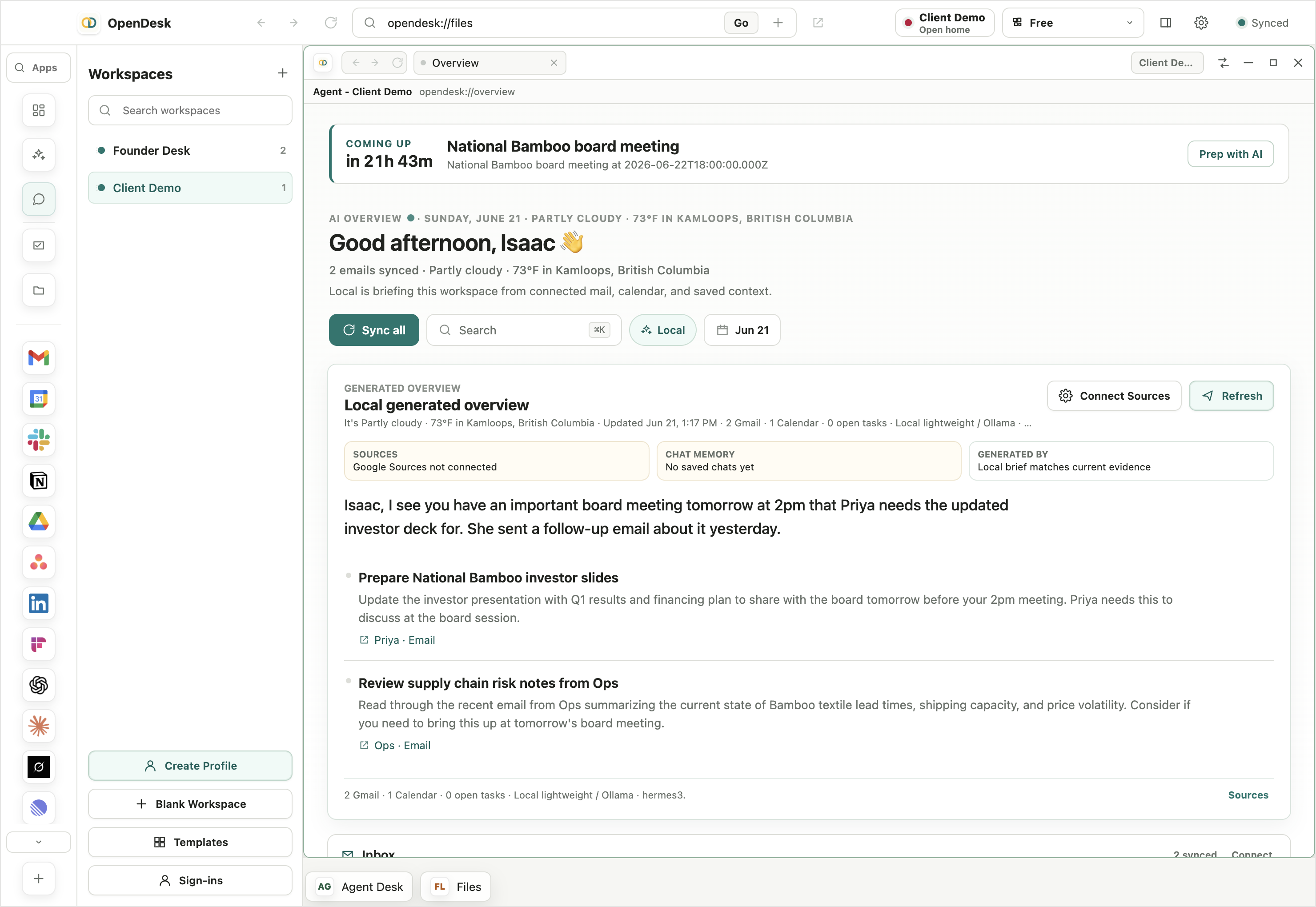Click the Client Demo Open home button

coord(944,23)
